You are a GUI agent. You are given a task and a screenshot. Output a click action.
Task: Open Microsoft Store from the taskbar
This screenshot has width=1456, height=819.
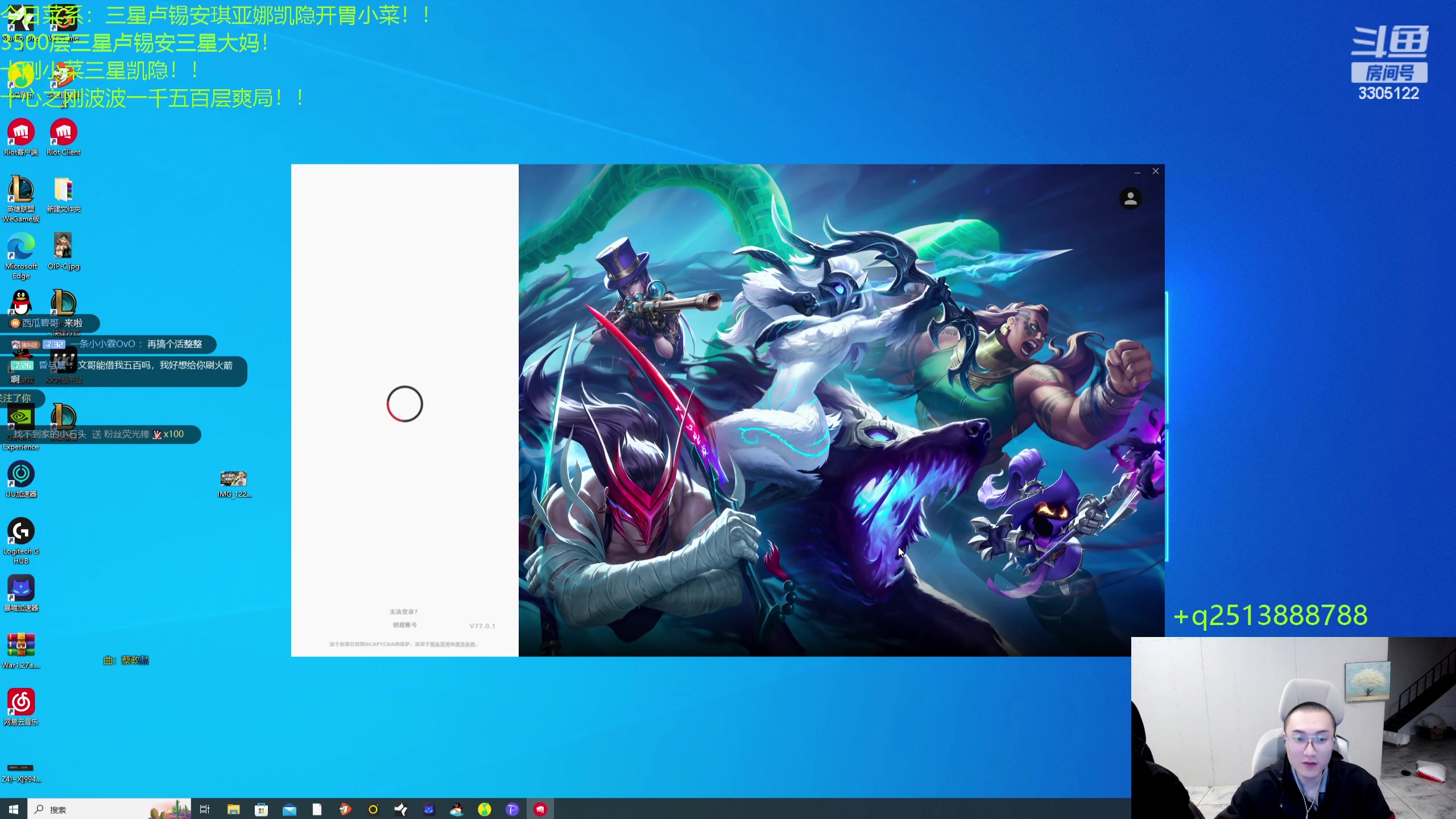[261, 809]
